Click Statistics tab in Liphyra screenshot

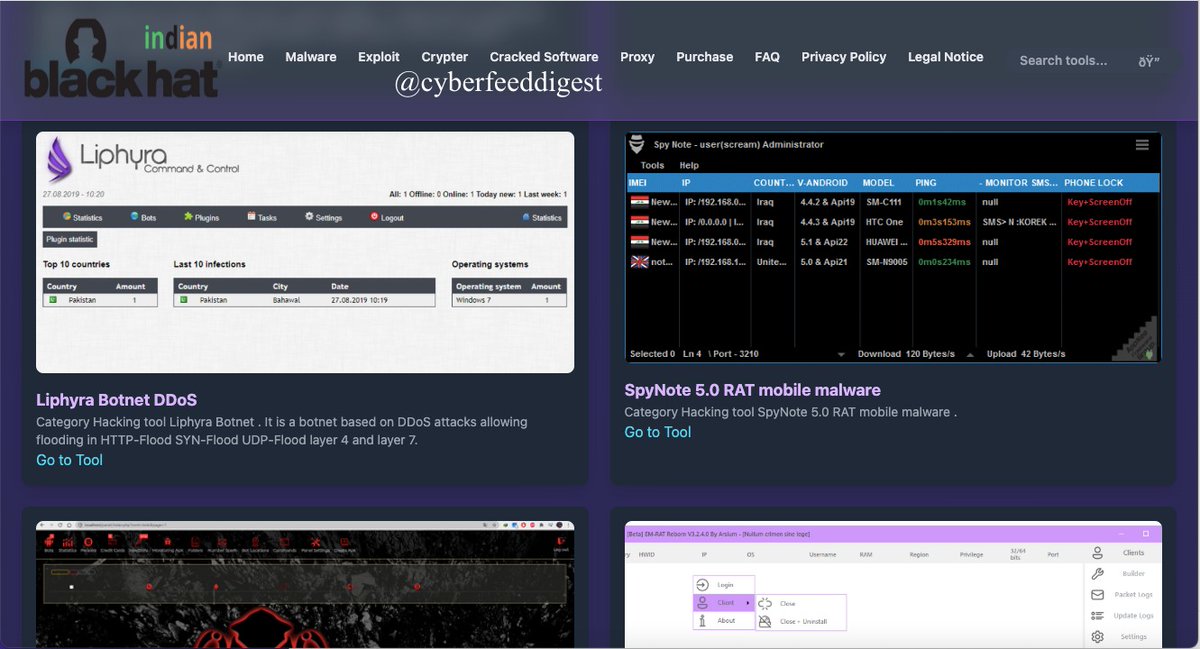(82, 217)
